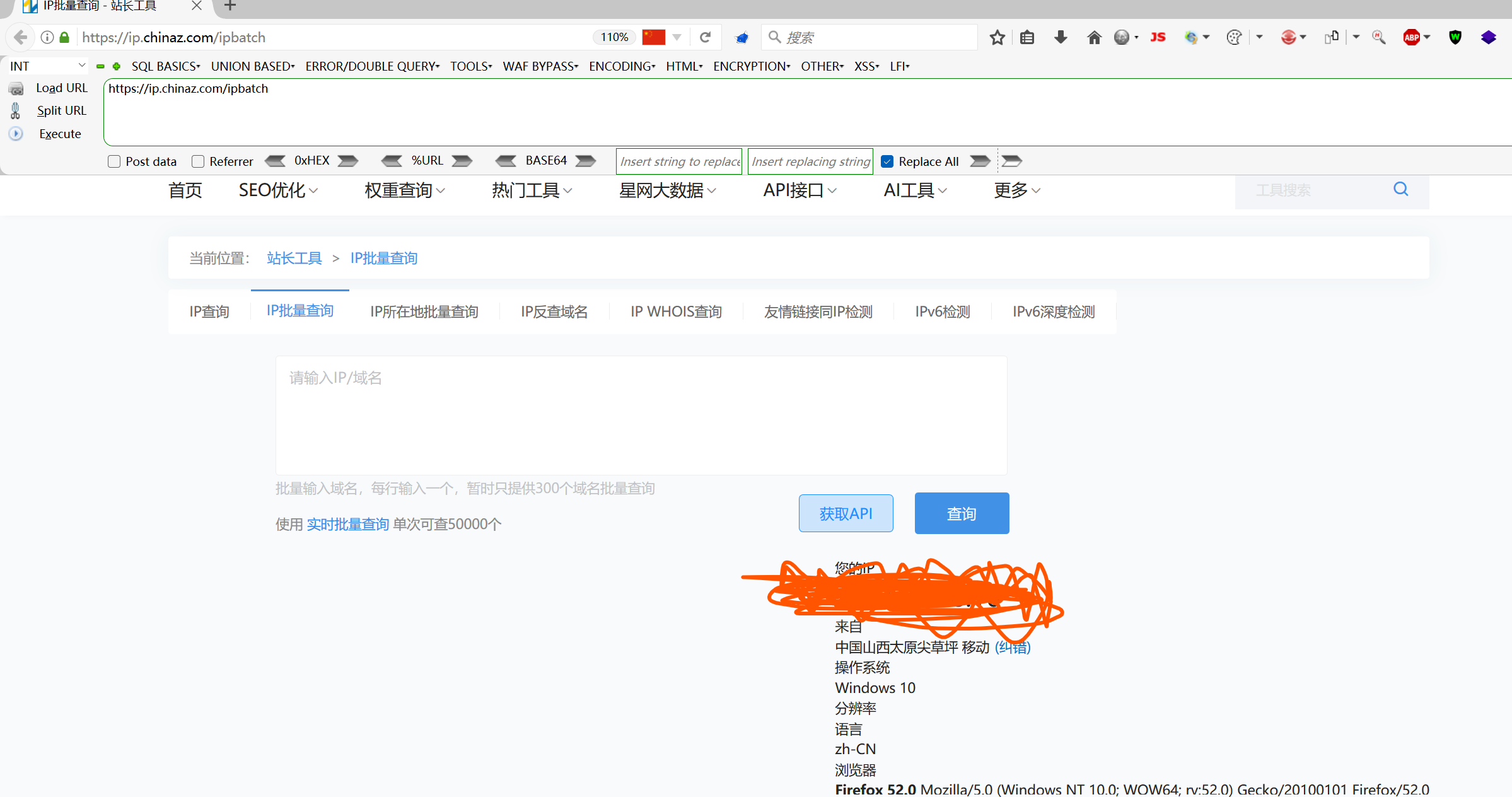Go to home page icon
This screenshot has height=797, width=1512.
[x=1095, y=38]
